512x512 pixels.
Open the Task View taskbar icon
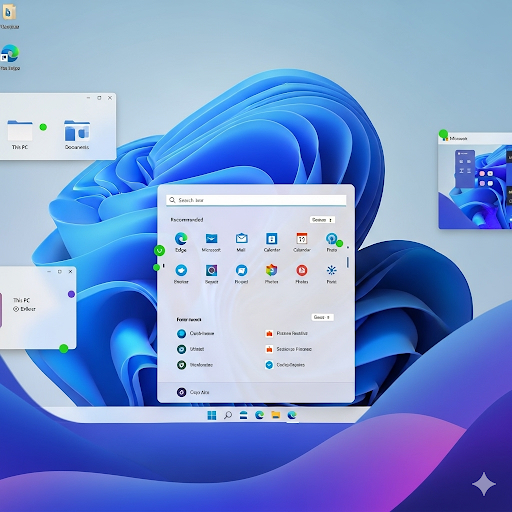click(244, 415)
